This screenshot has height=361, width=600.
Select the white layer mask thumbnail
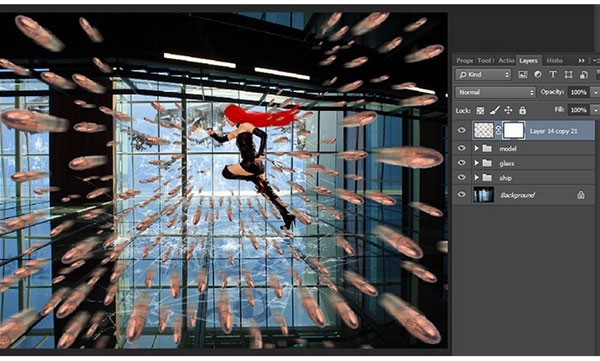tap(514, 131)
